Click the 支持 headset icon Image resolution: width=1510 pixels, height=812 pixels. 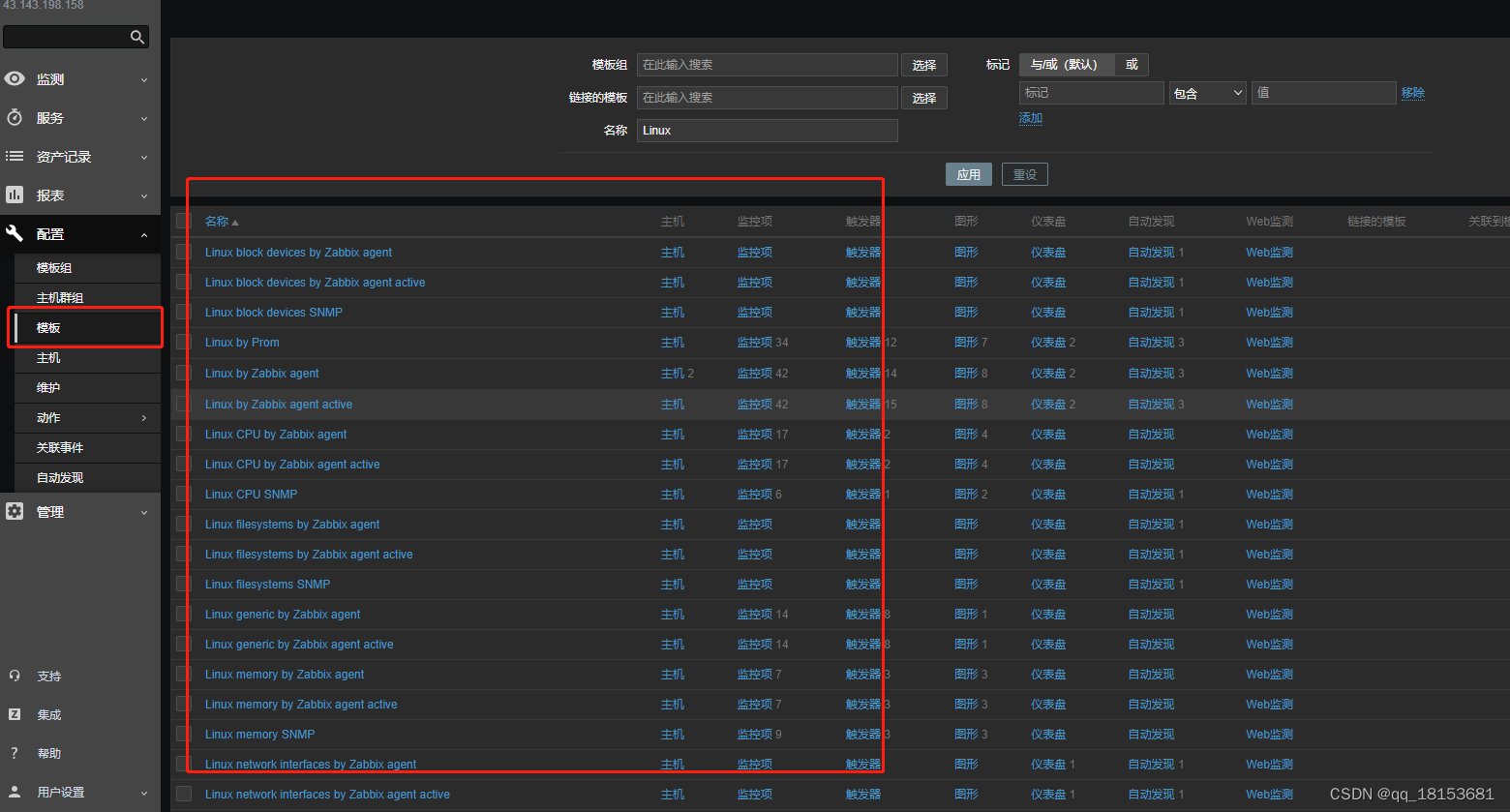click(x=15, y=676)
